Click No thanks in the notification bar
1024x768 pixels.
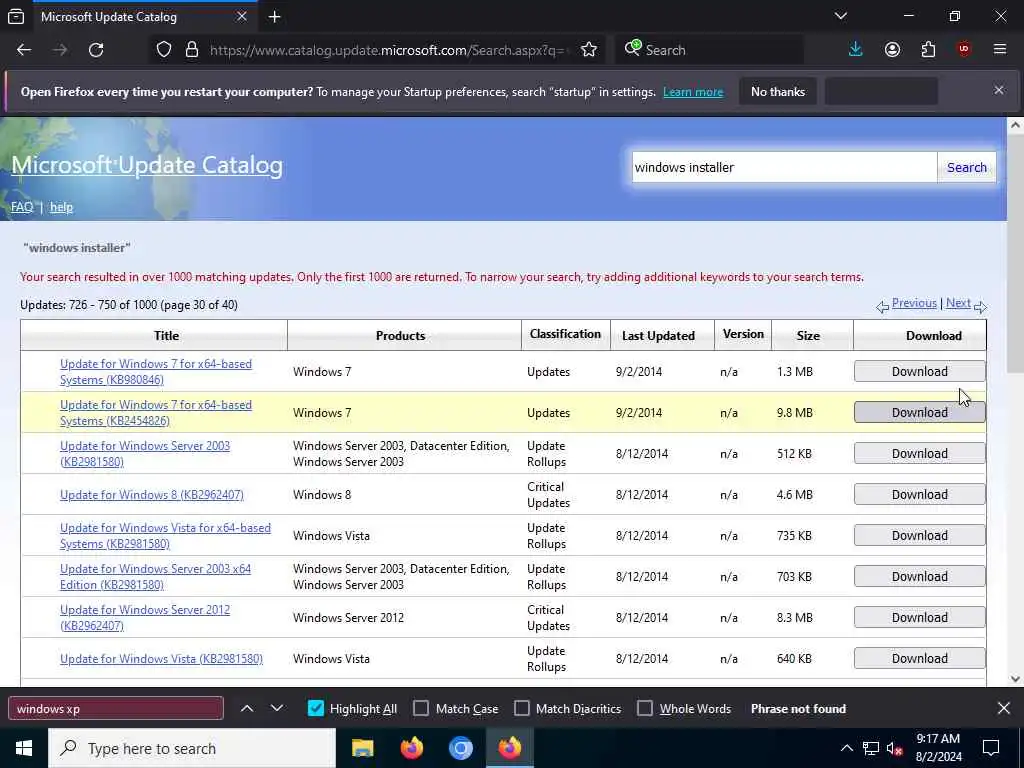pyautogui.click(x=778, y=91)
